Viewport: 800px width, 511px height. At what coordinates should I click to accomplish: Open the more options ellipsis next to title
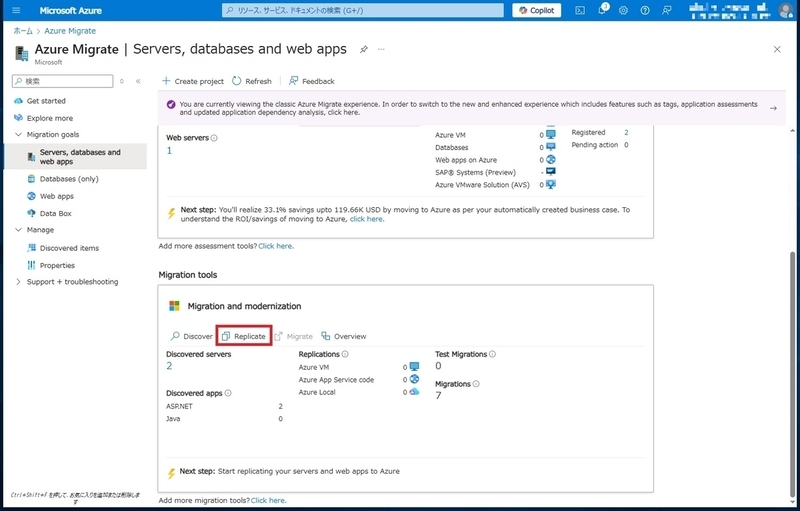tap(381, 49)
